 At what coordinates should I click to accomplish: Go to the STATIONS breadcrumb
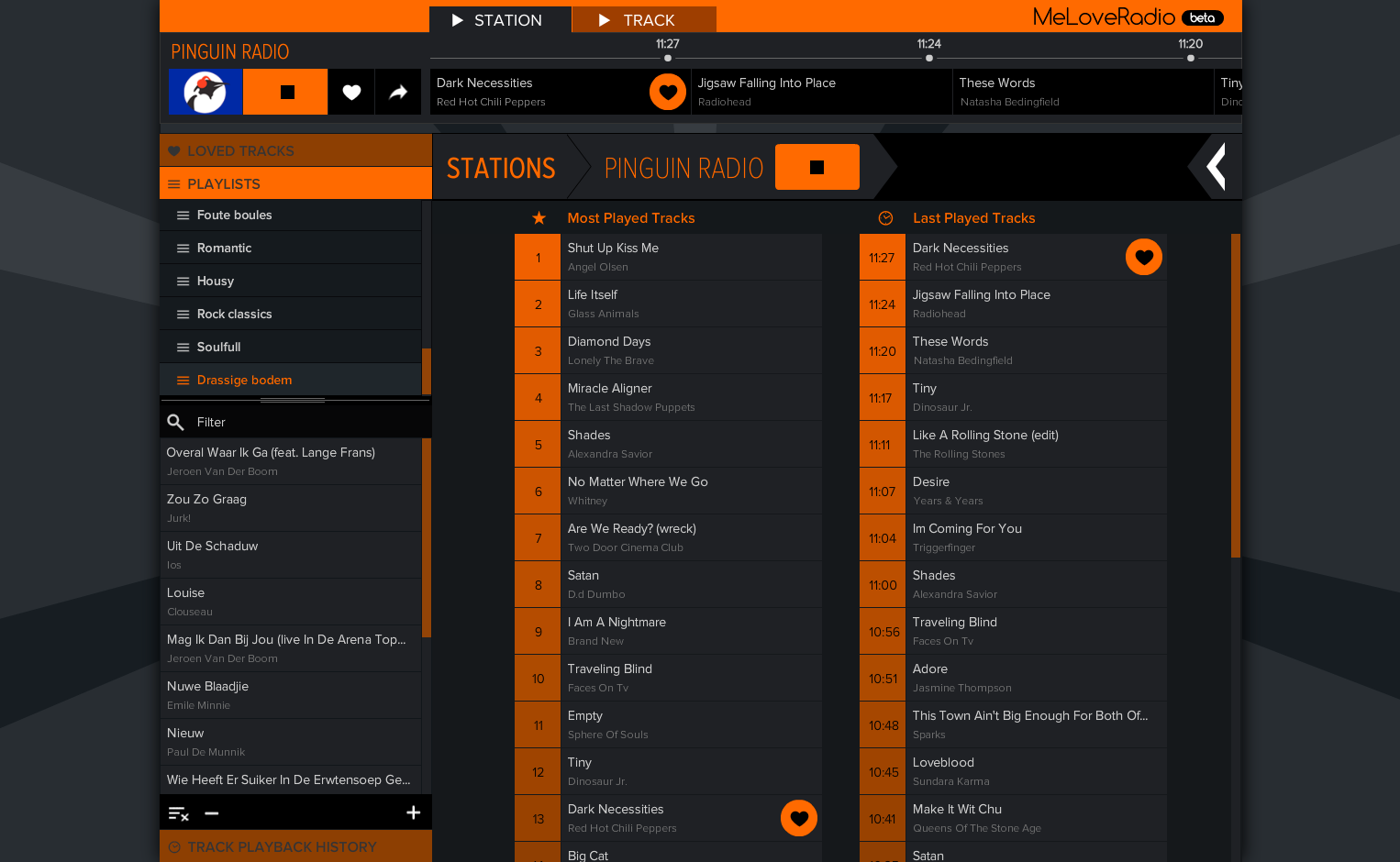click(x=501, y=168)
